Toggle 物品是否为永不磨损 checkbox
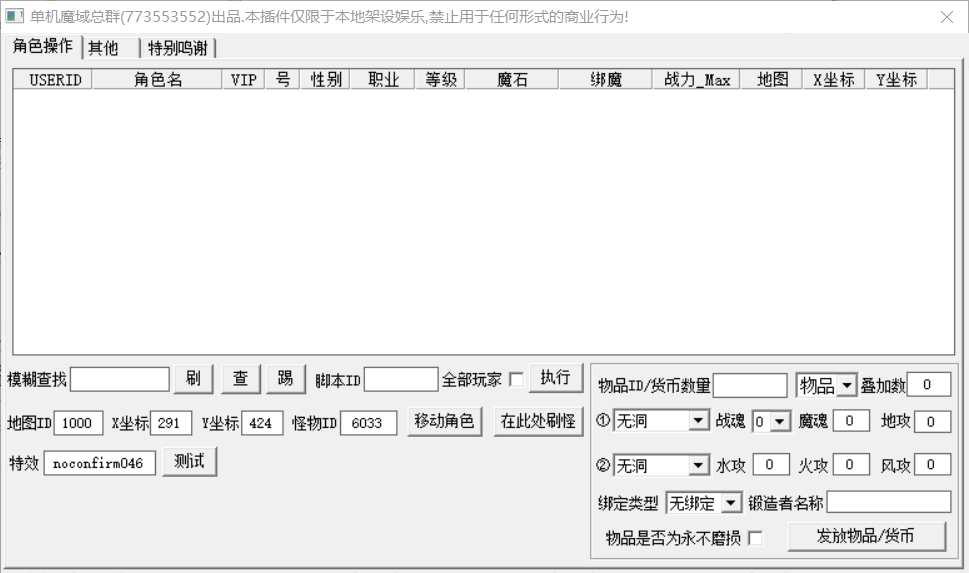Image resolution: width=969 pixels, height=573 pixels. [x=755, y=538]
